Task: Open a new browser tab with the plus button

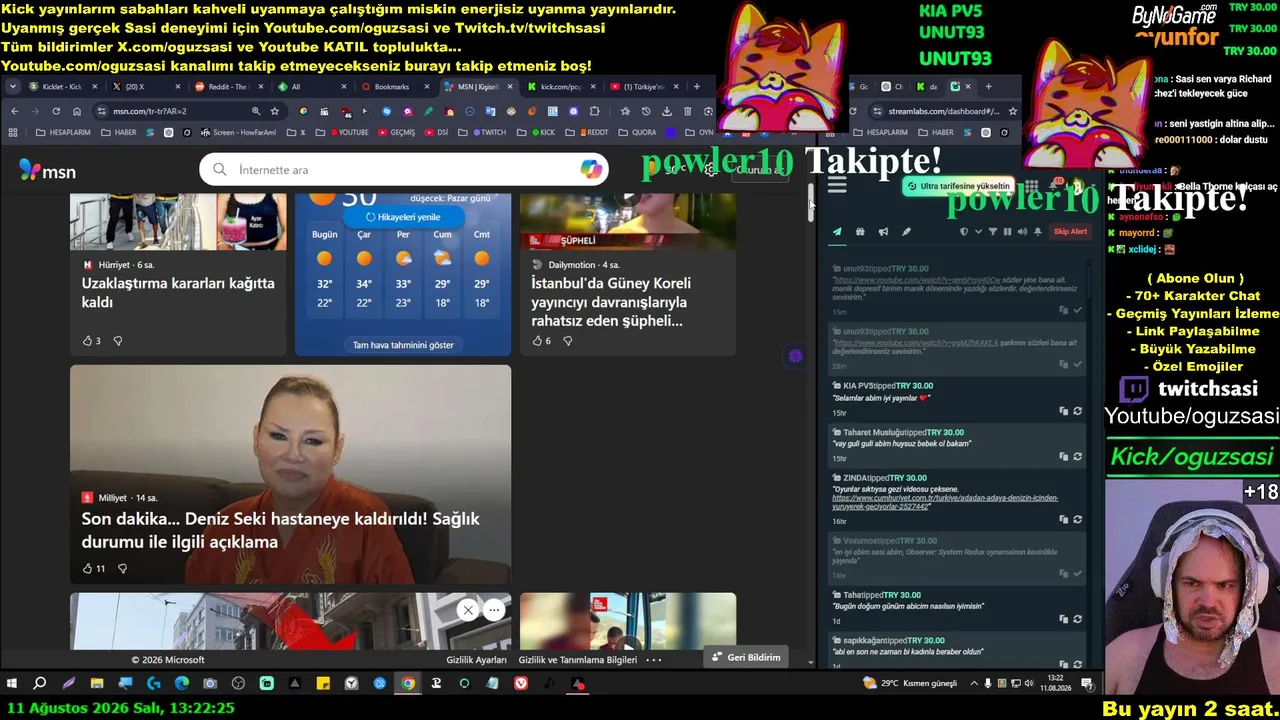Action: click(x=697, y=87)
